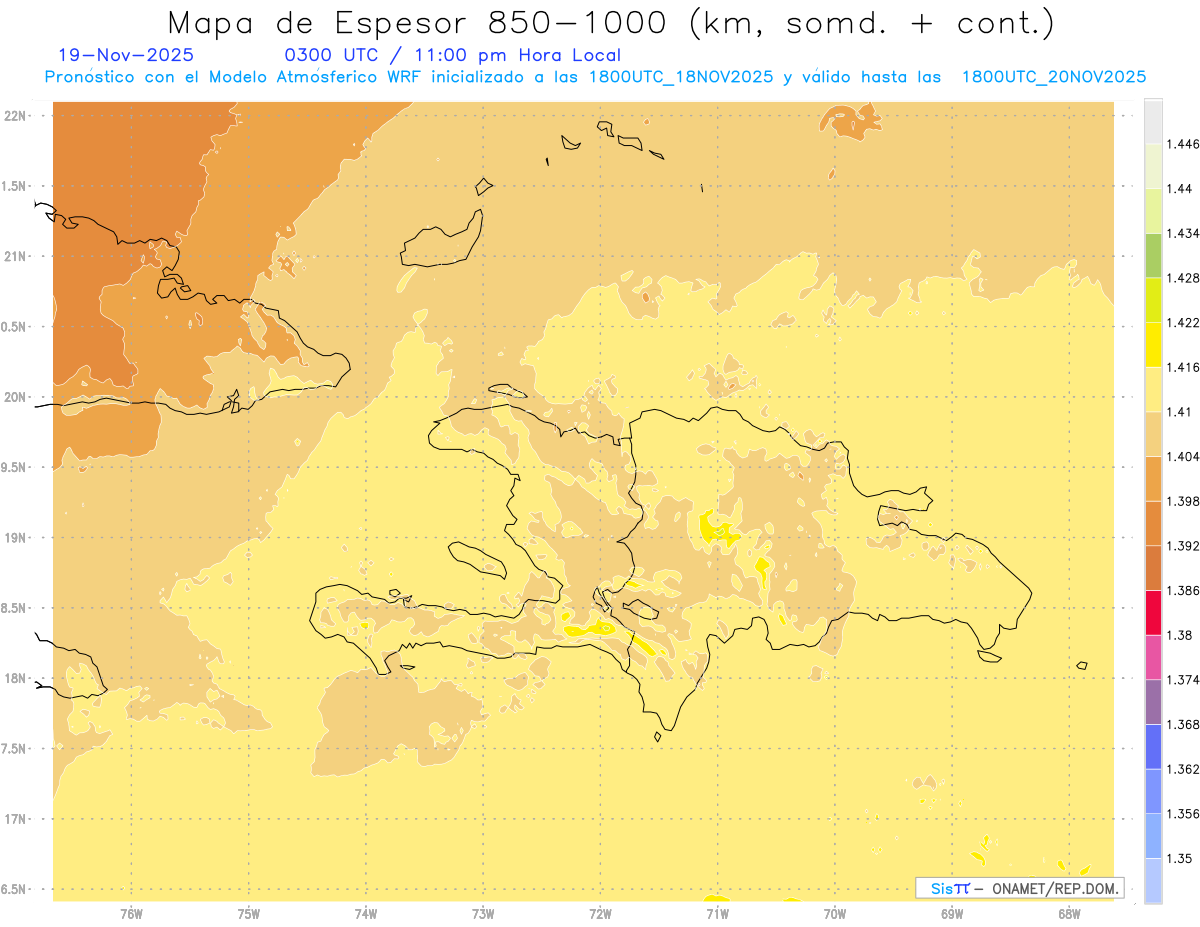Click the time label '0300 UTC / 11:00 pm Hora Local'
Image resolution: width=1200 pixels, height=927 pixels.
click(453, 55)
